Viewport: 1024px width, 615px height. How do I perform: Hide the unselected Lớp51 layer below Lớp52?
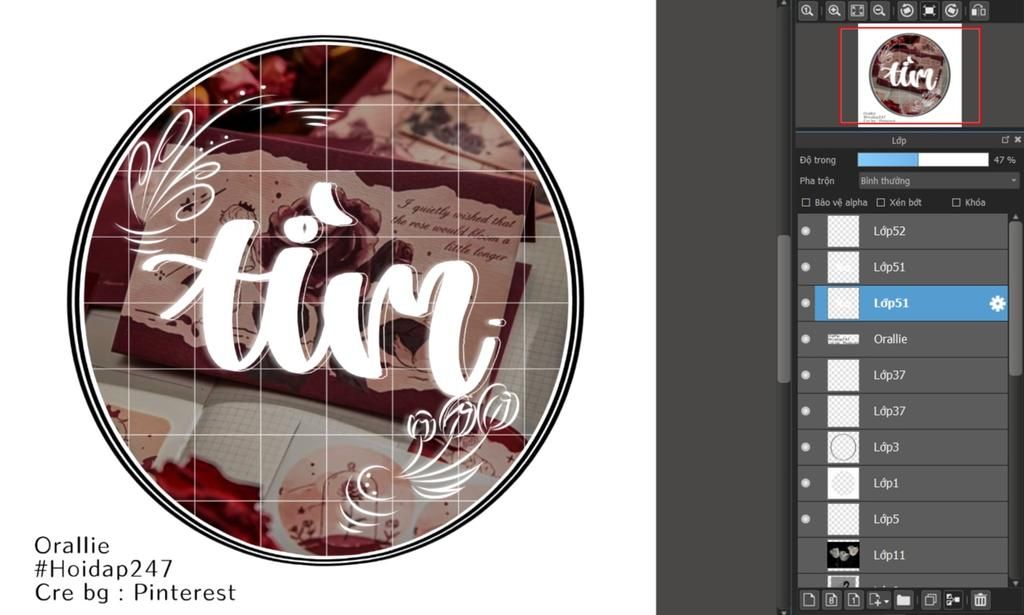pyautogui.click(x=806, y=267)
